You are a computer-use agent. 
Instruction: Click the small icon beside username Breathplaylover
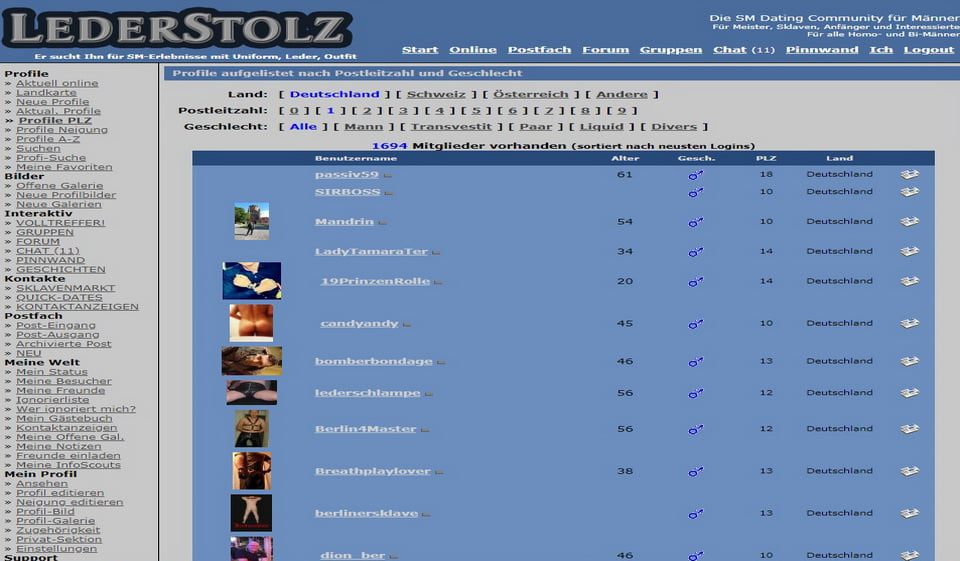439,472
